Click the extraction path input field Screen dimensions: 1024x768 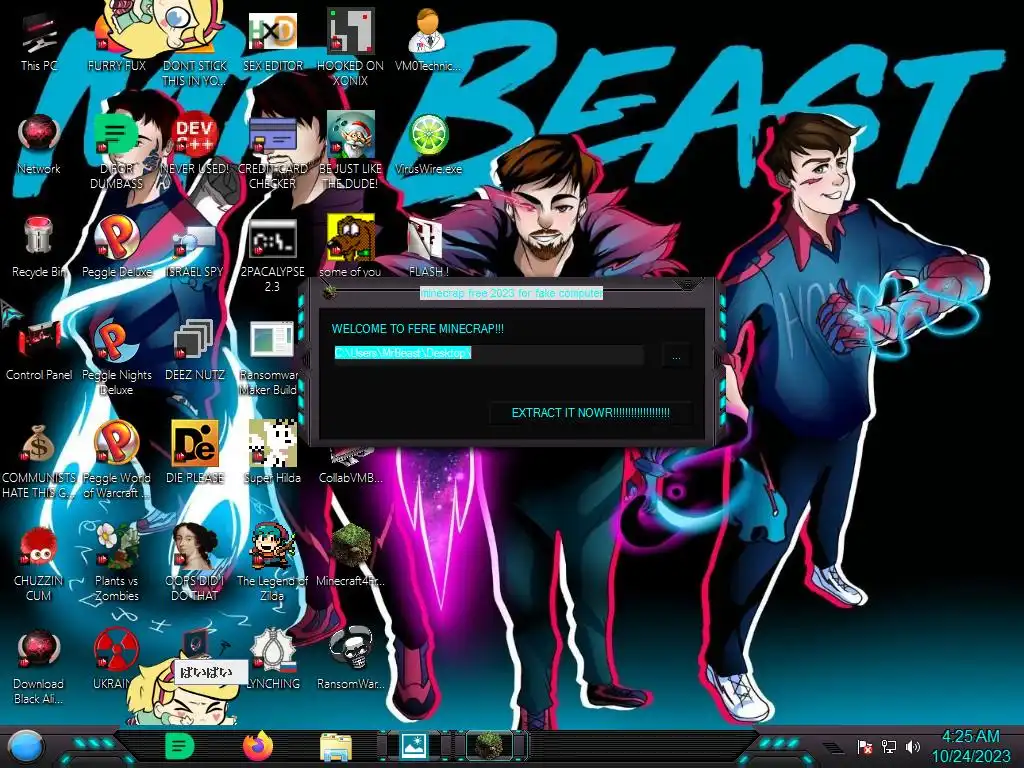pyautogui.click(x=488, y=353)
